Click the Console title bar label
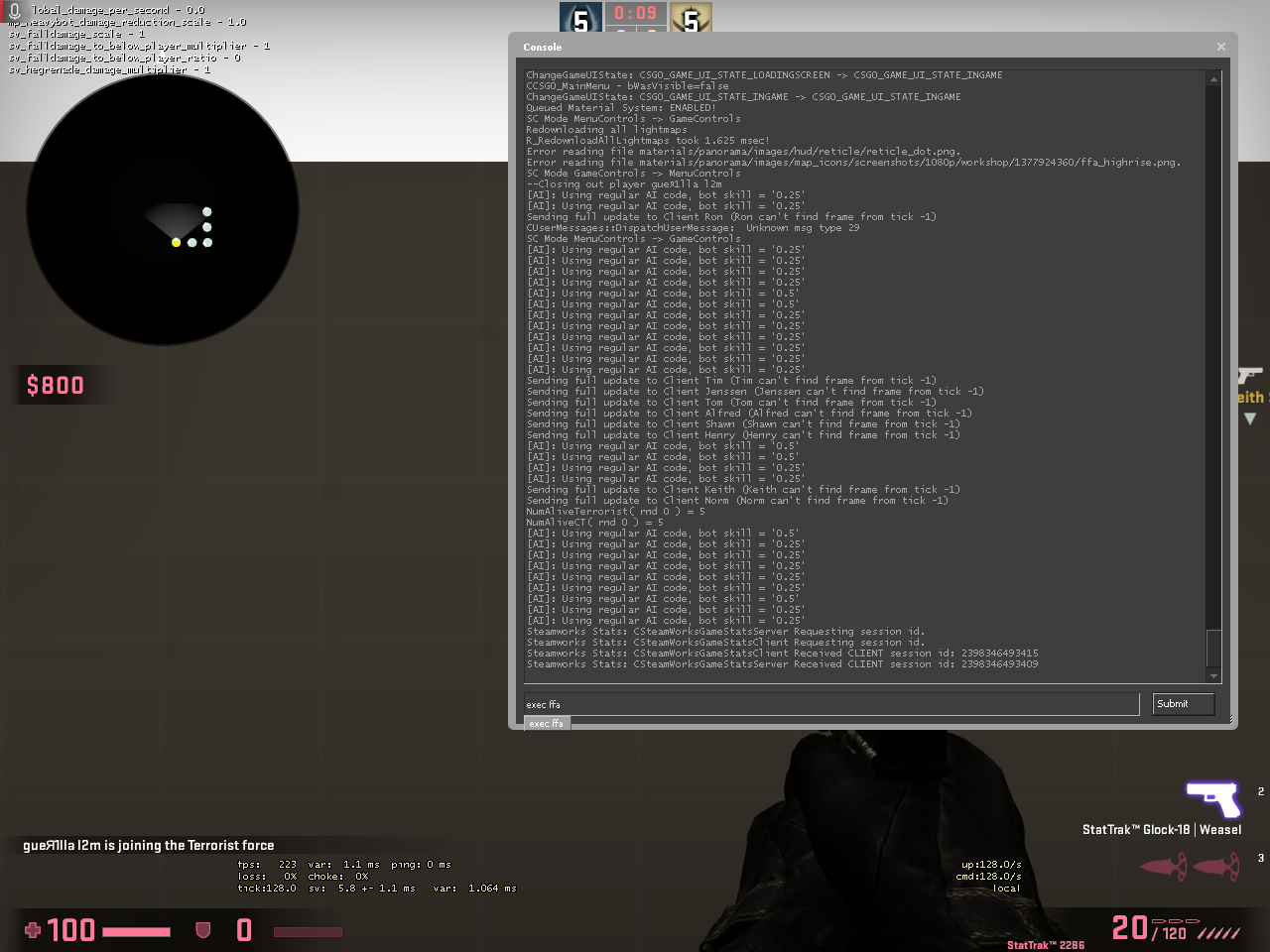This screenshot has height=952, width=1270. (543, 48)
